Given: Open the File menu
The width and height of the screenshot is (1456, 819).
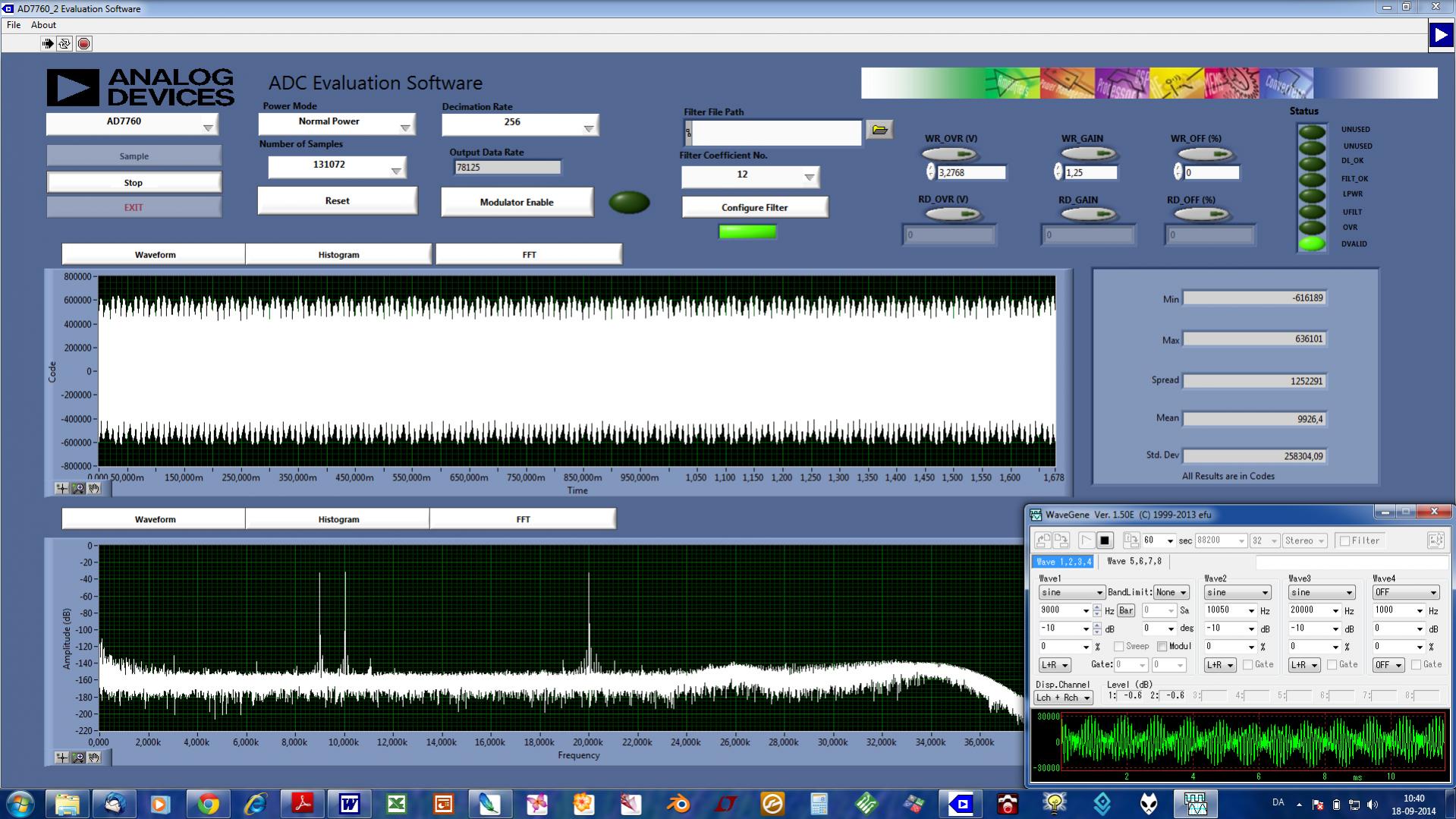Looking at the screenshot, I should tap(14, 25).
